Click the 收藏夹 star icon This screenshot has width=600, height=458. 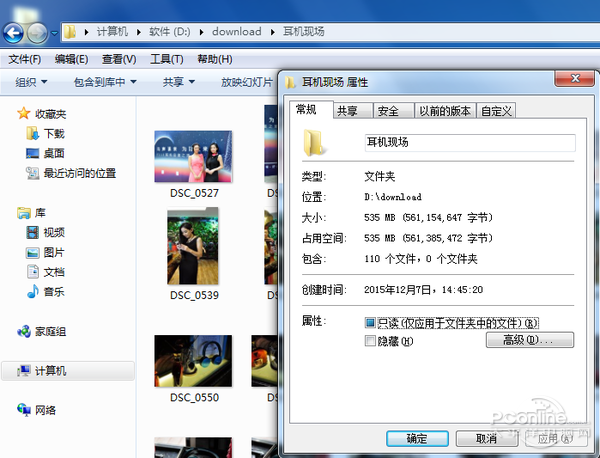point(23,113)
